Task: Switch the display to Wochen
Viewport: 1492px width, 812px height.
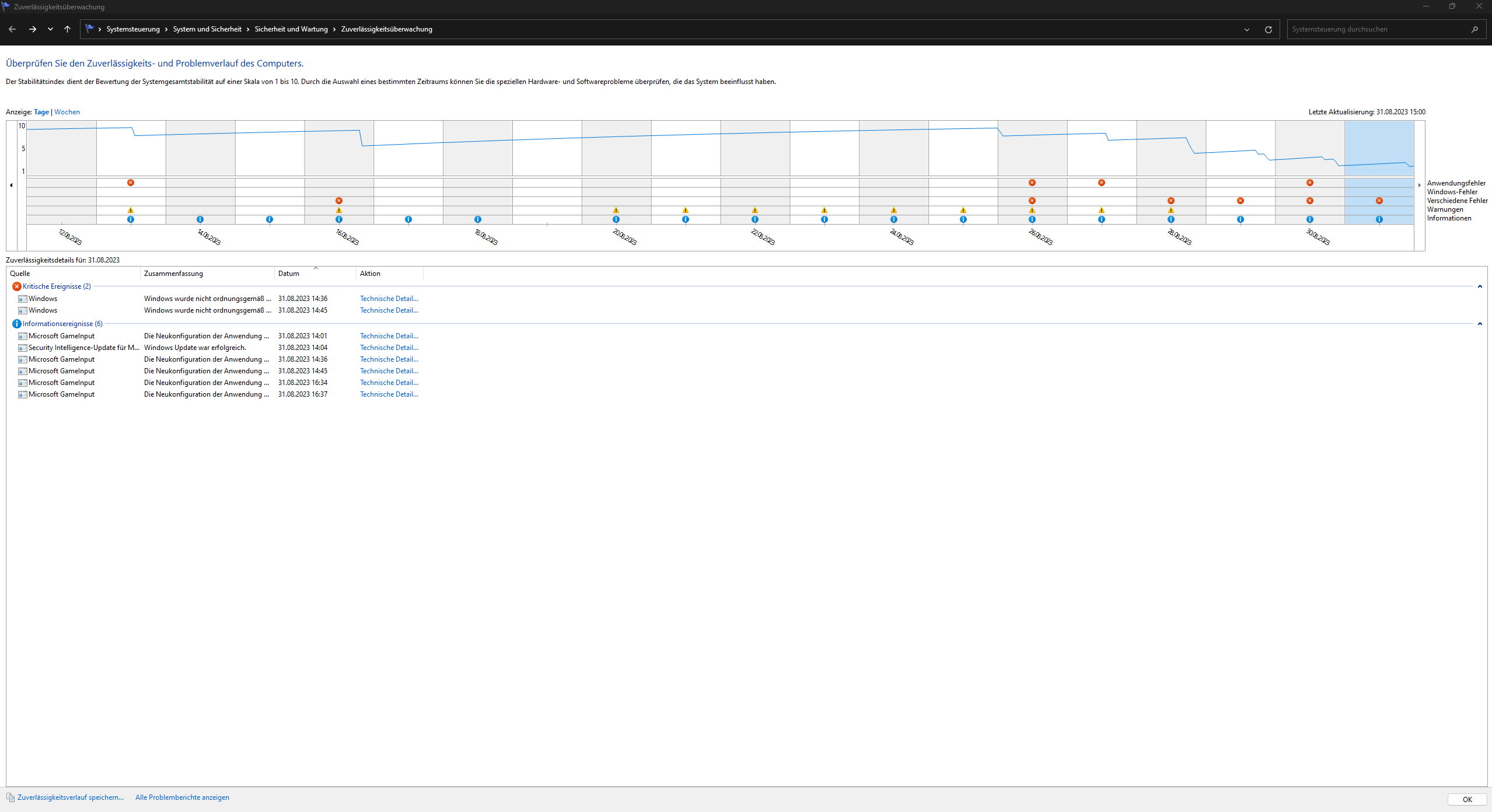Action: pyautogui.click(x=67, y=112)
